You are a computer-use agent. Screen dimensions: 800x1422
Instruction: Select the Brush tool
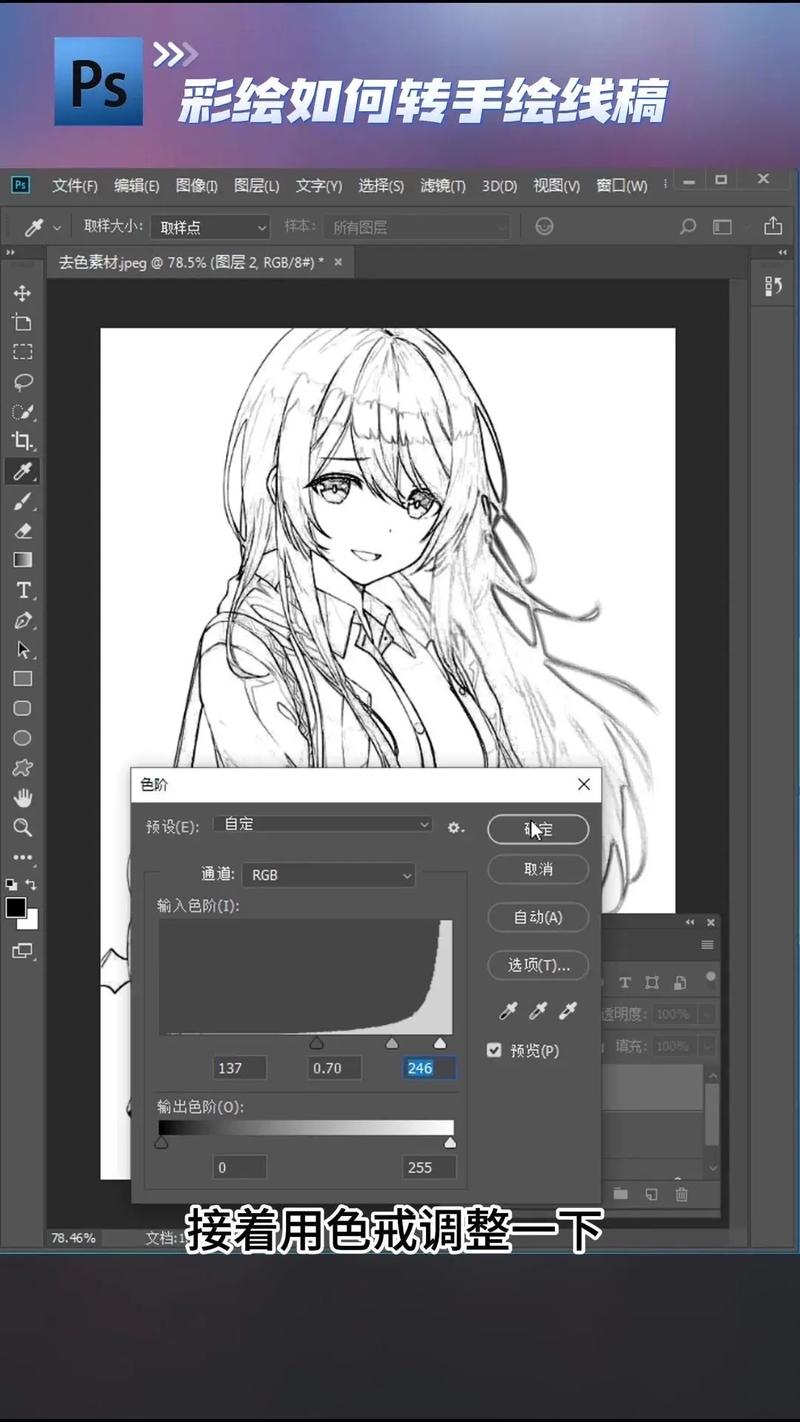point(22,500)
